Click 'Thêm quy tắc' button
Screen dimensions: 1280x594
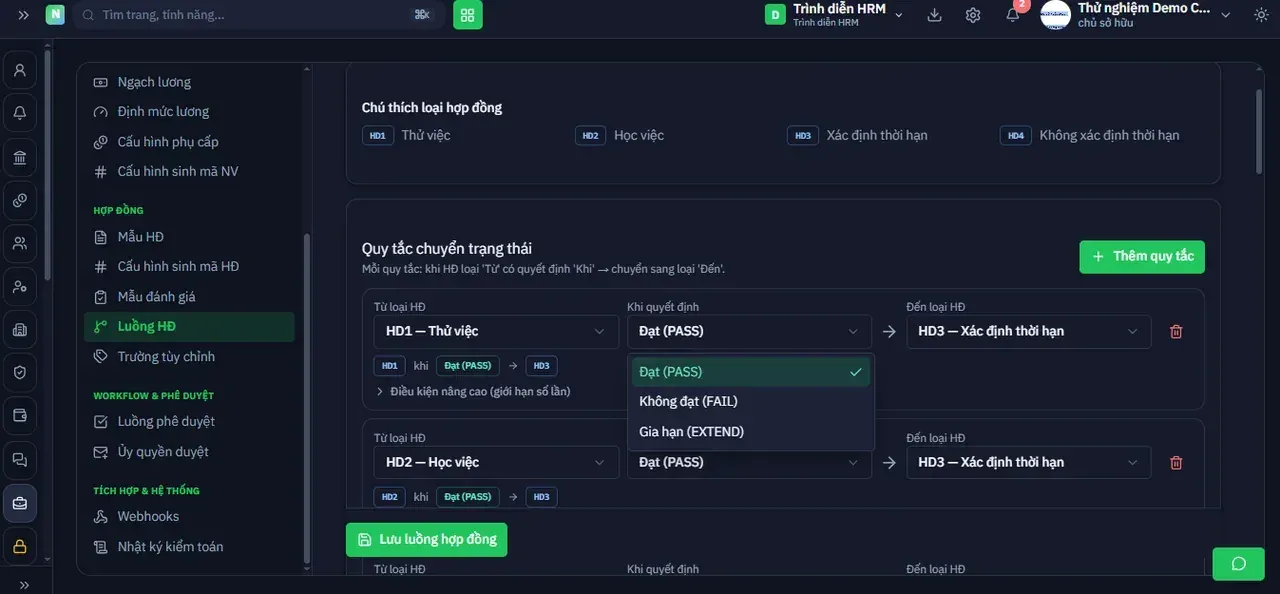tap(1142, 257)
